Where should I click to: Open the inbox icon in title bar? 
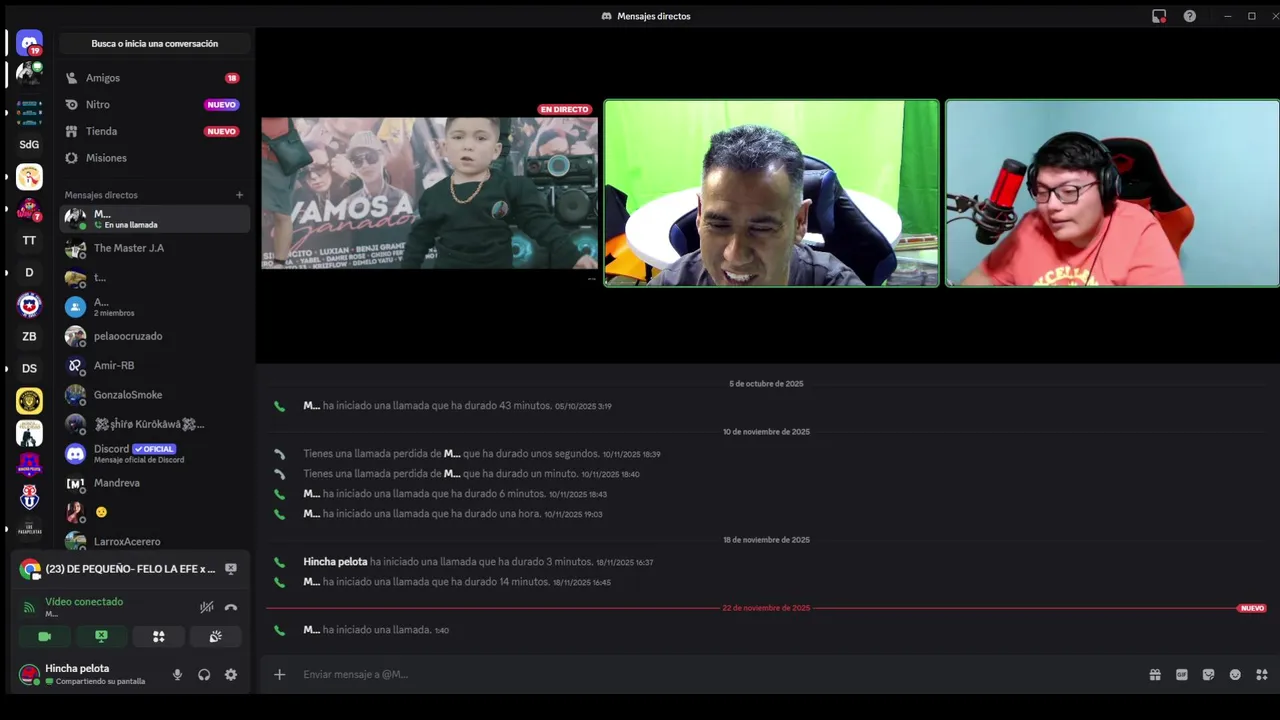(x=1159, y=16)
